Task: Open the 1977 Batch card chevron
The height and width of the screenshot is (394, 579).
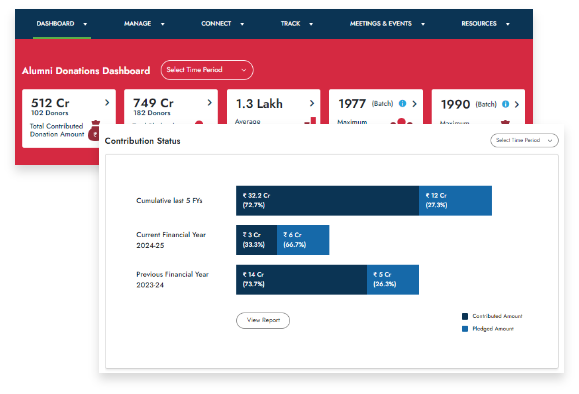Action: pyautogui.click(x=414, y=104)
